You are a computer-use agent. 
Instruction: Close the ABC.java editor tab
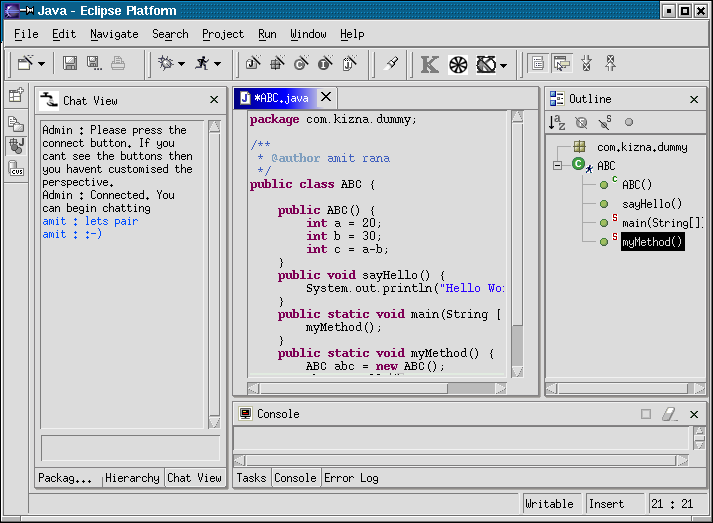click(326, 97)
